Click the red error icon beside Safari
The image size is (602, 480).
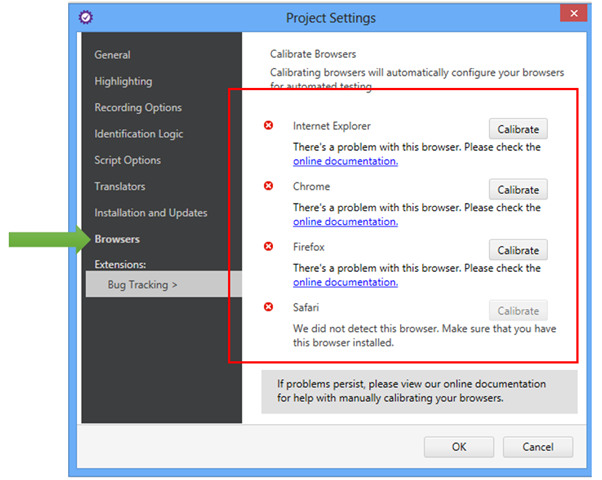pos(268,306)
